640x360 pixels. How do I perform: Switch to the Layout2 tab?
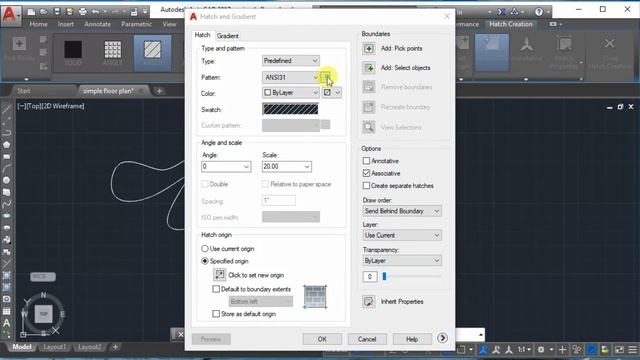click(89, 347)
